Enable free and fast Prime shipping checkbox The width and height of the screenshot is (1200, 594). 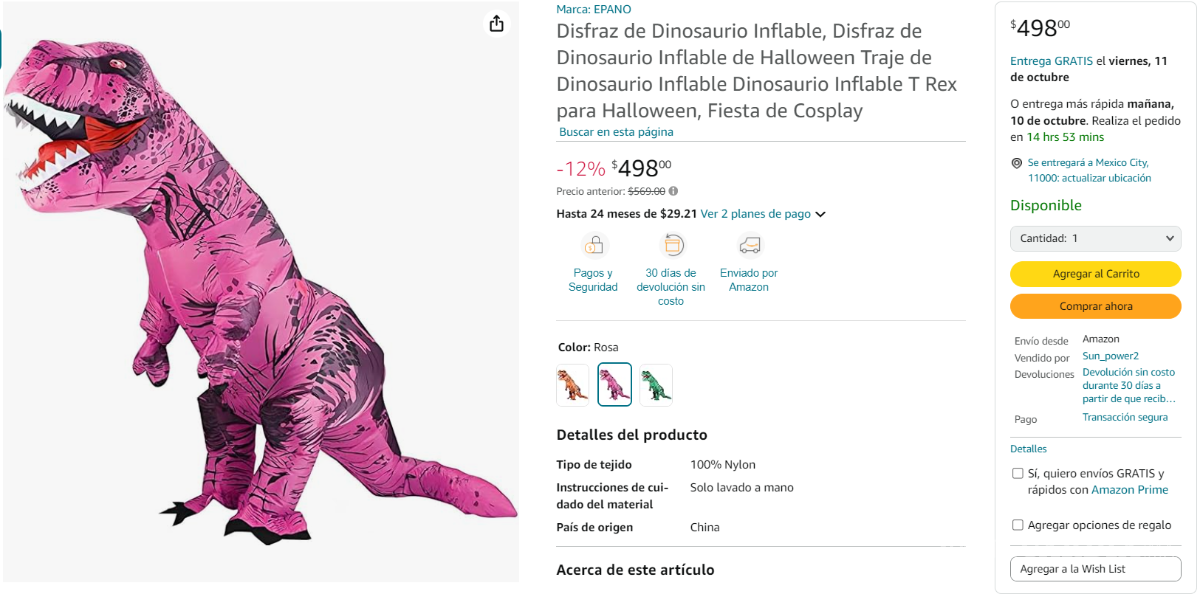coord(1017,473)
